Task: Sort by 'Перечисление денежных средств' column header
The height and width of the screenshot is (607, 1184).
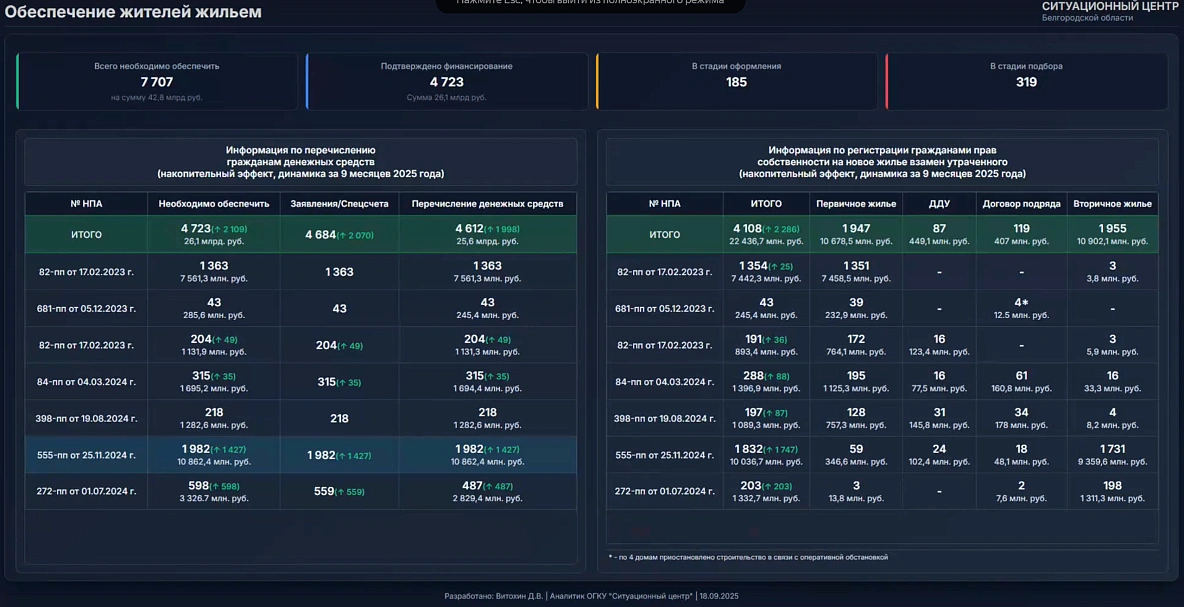Action: click(x=488, y=204)
